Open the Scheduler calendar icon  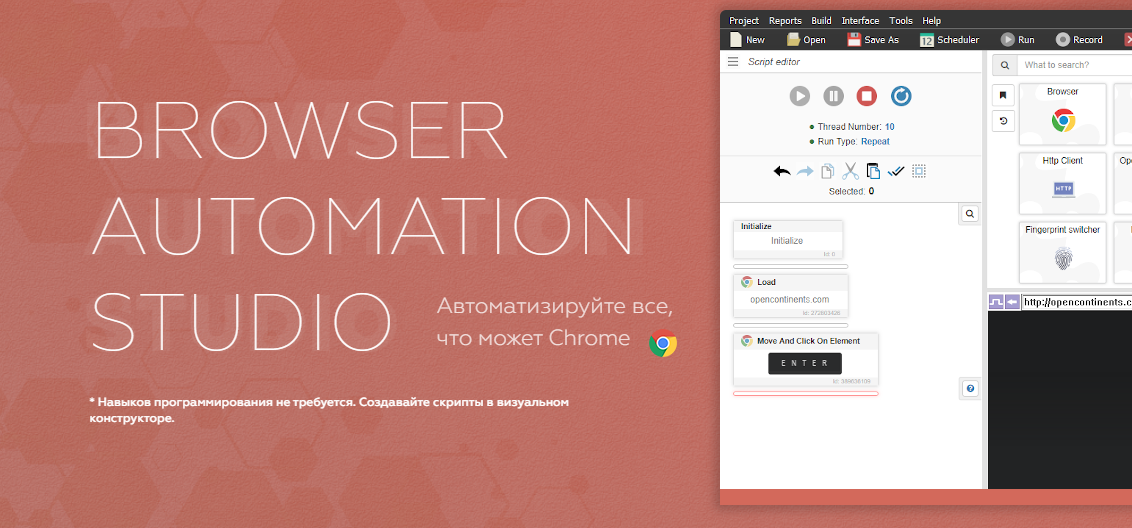[927, 40]
